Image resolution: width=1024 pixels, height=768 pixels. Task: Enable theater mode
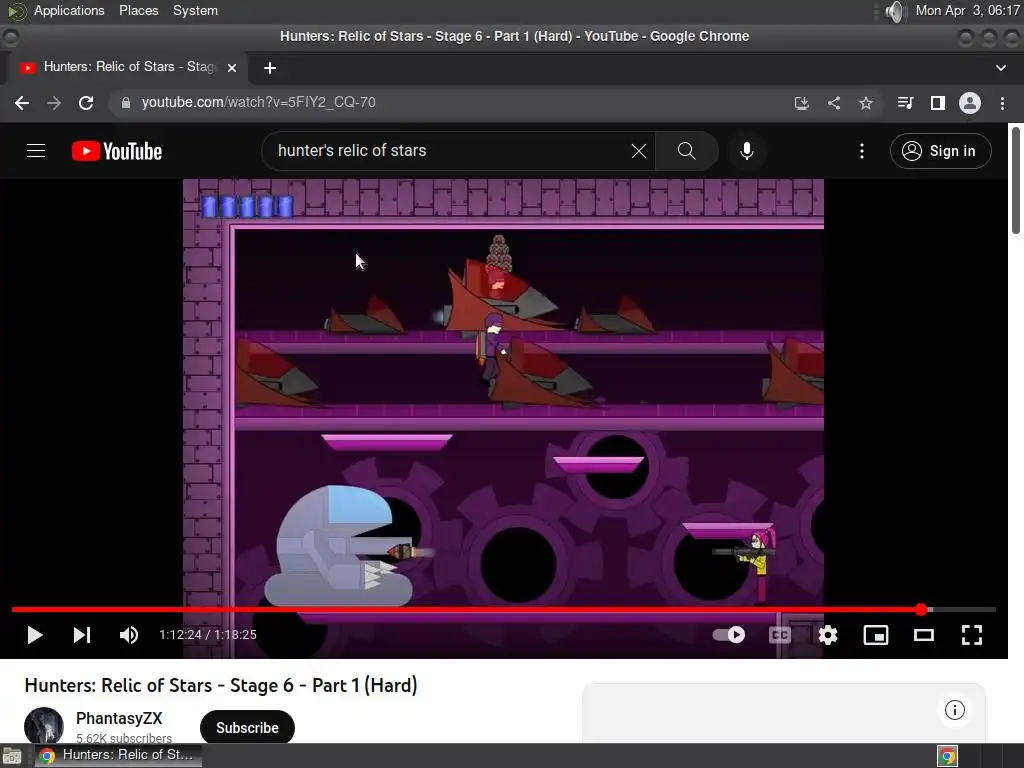point(923,635)
